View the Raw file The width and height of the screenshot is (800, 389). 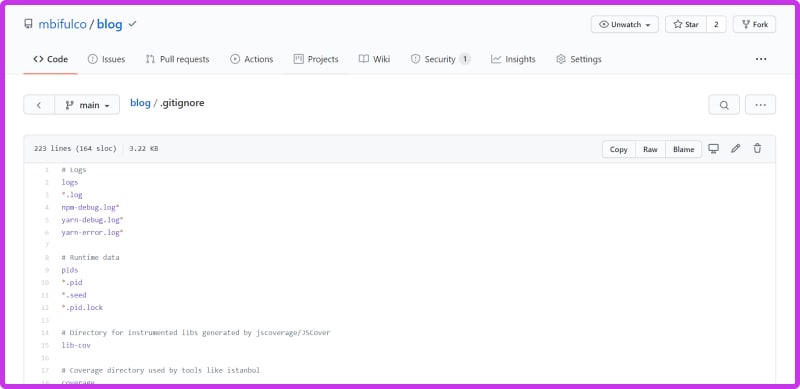(x=650, y=149)
